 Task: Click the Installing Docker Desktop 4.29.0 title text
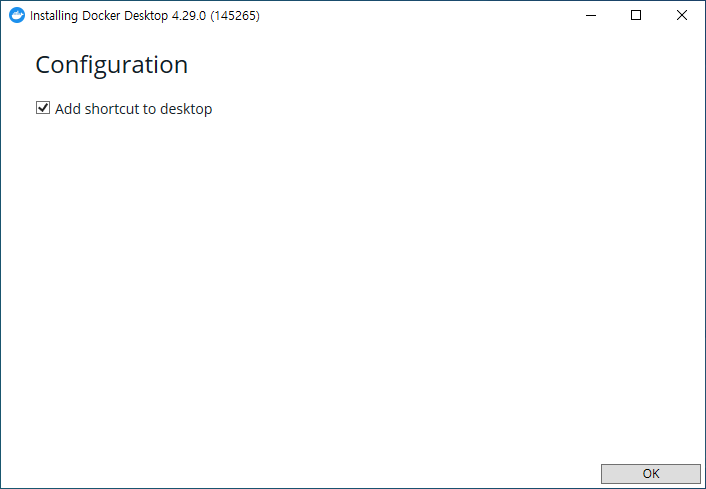coord(145,16)
